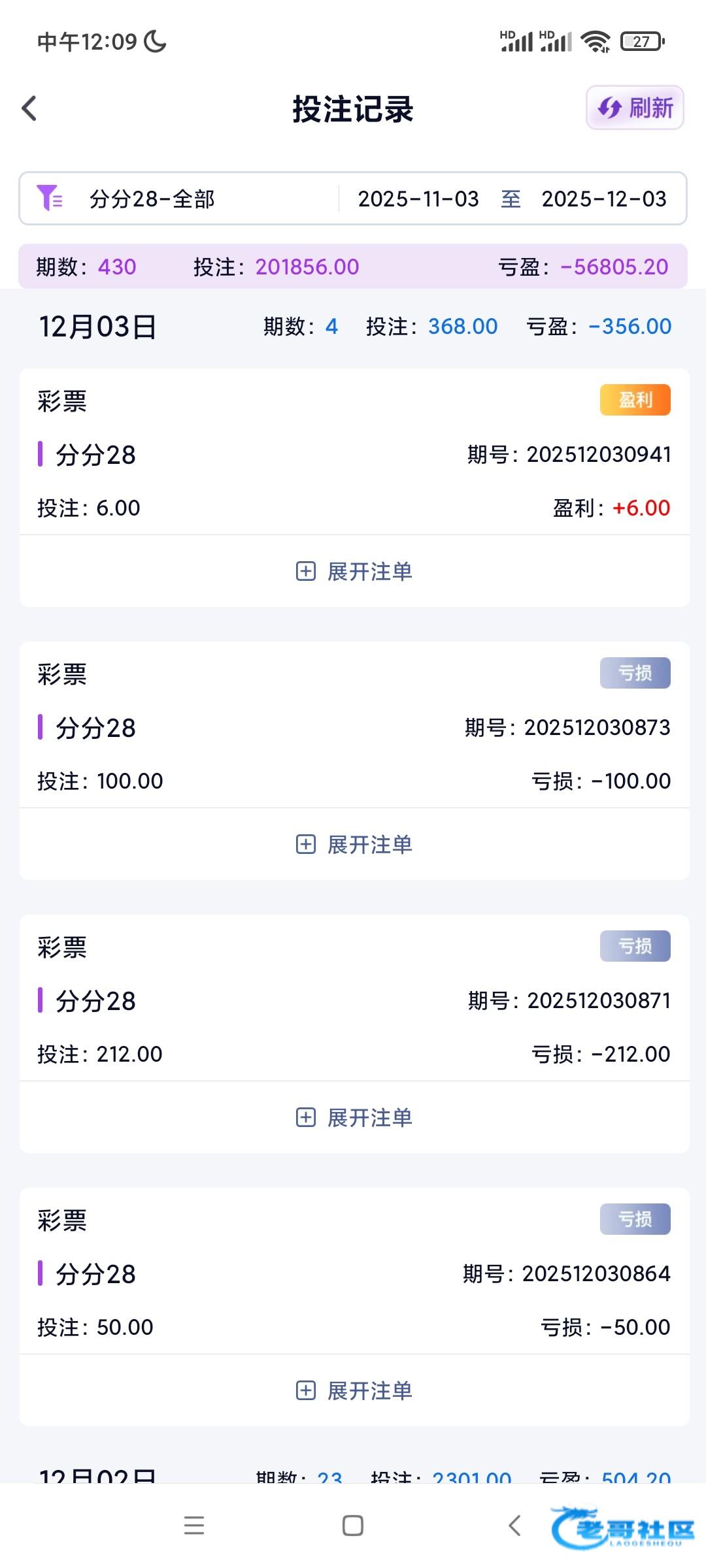
Task: Expand bet slip for issue 202512030864
Action: (x=354, y=1391)
